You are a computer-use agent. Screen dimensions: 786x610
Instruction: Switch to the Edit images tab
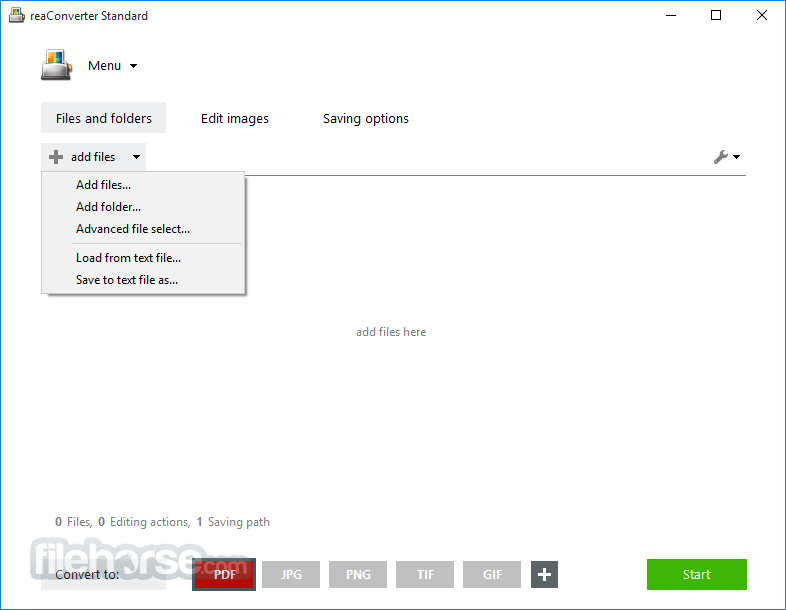pyautogui.click(x=235, y=118)
